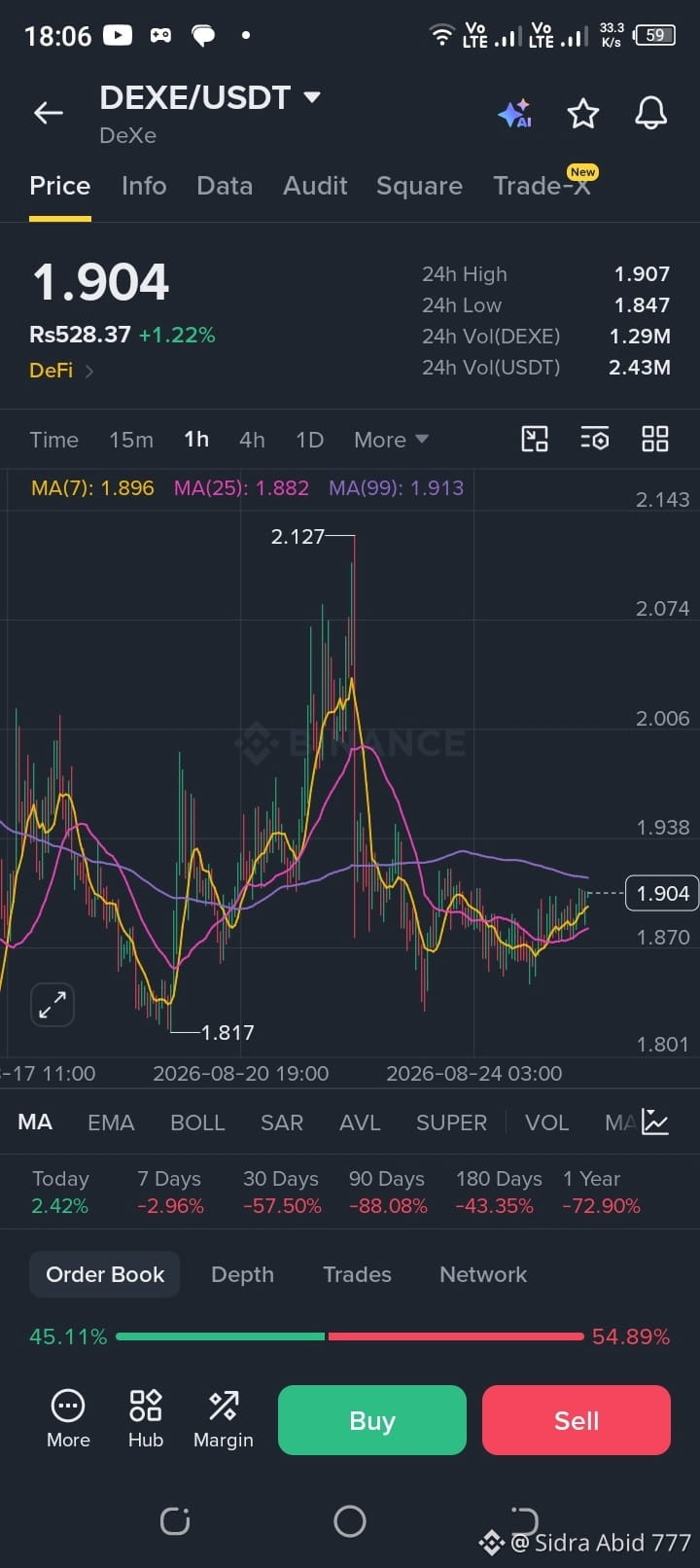Open Margin trading icon
This screenshot has width=700, height=1568.
click(x=224, y=1419)
